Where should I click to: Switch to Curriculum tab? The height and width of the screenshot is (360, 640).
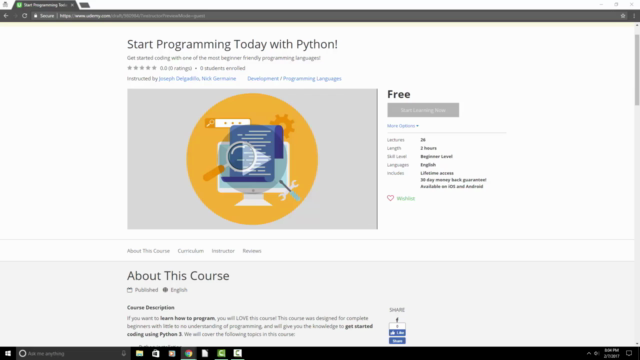pos(191,251)
